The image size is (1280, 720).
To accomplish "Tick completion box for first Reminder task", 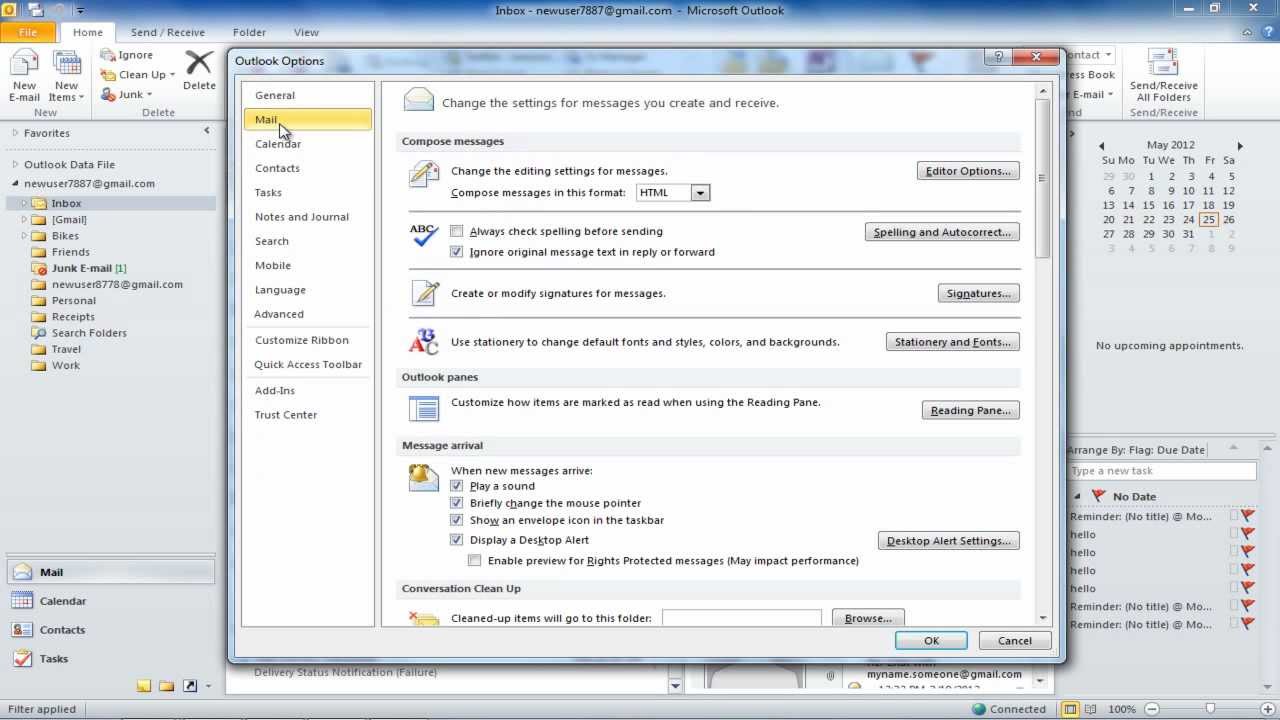I will 1233,516.
